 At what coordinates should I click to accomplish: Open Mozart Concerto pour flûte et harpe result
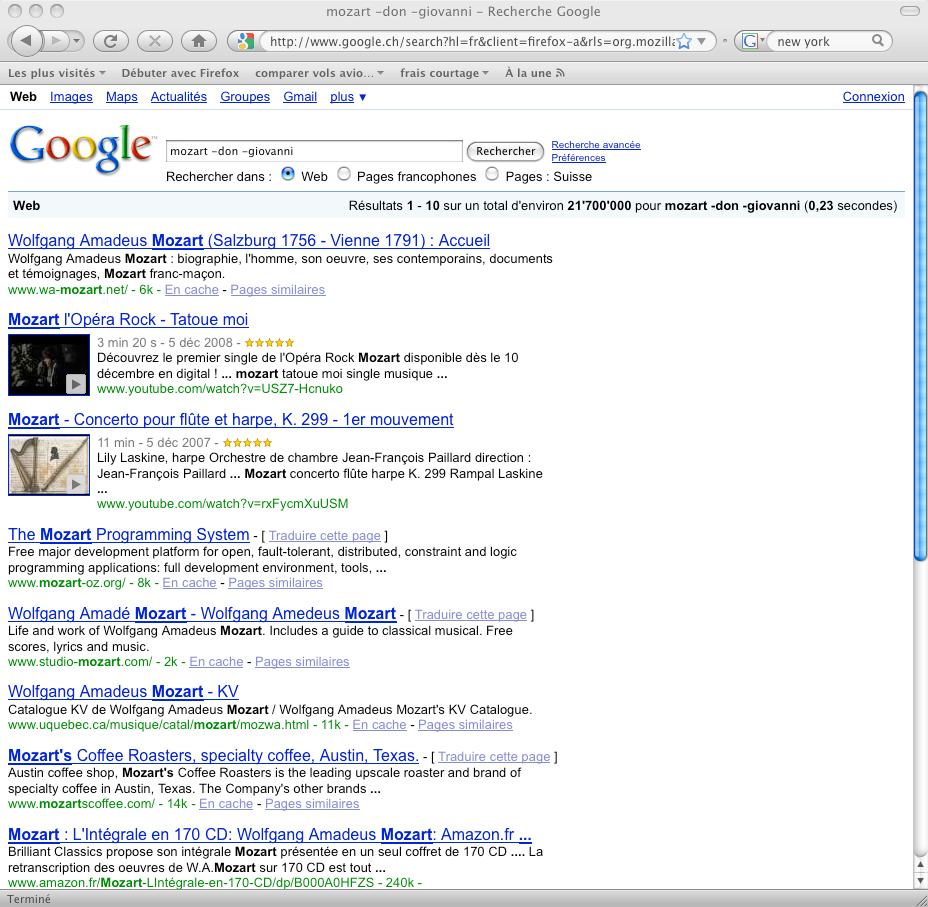(x=231, y=419)
